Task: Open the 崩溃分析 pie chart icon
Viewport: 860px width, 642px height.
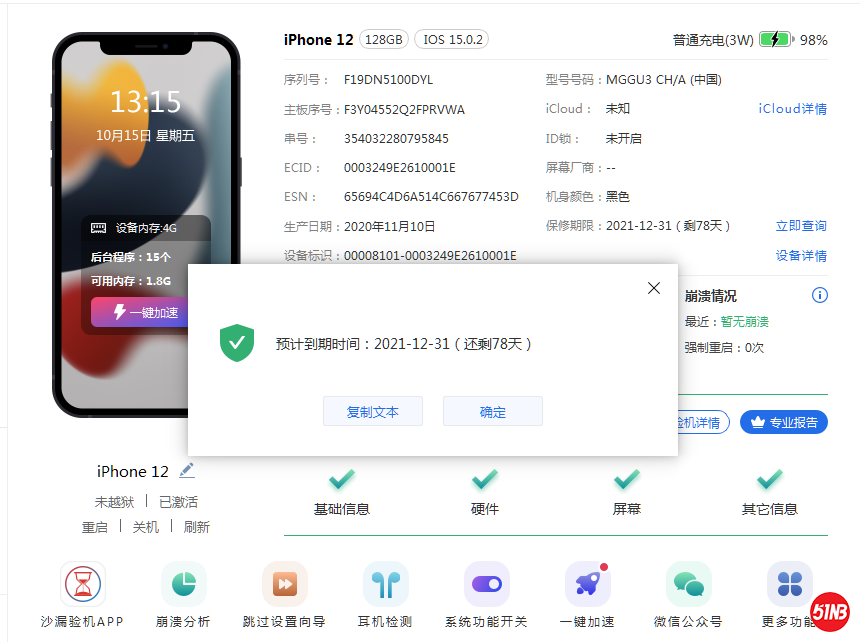Action: coord(184,584)
